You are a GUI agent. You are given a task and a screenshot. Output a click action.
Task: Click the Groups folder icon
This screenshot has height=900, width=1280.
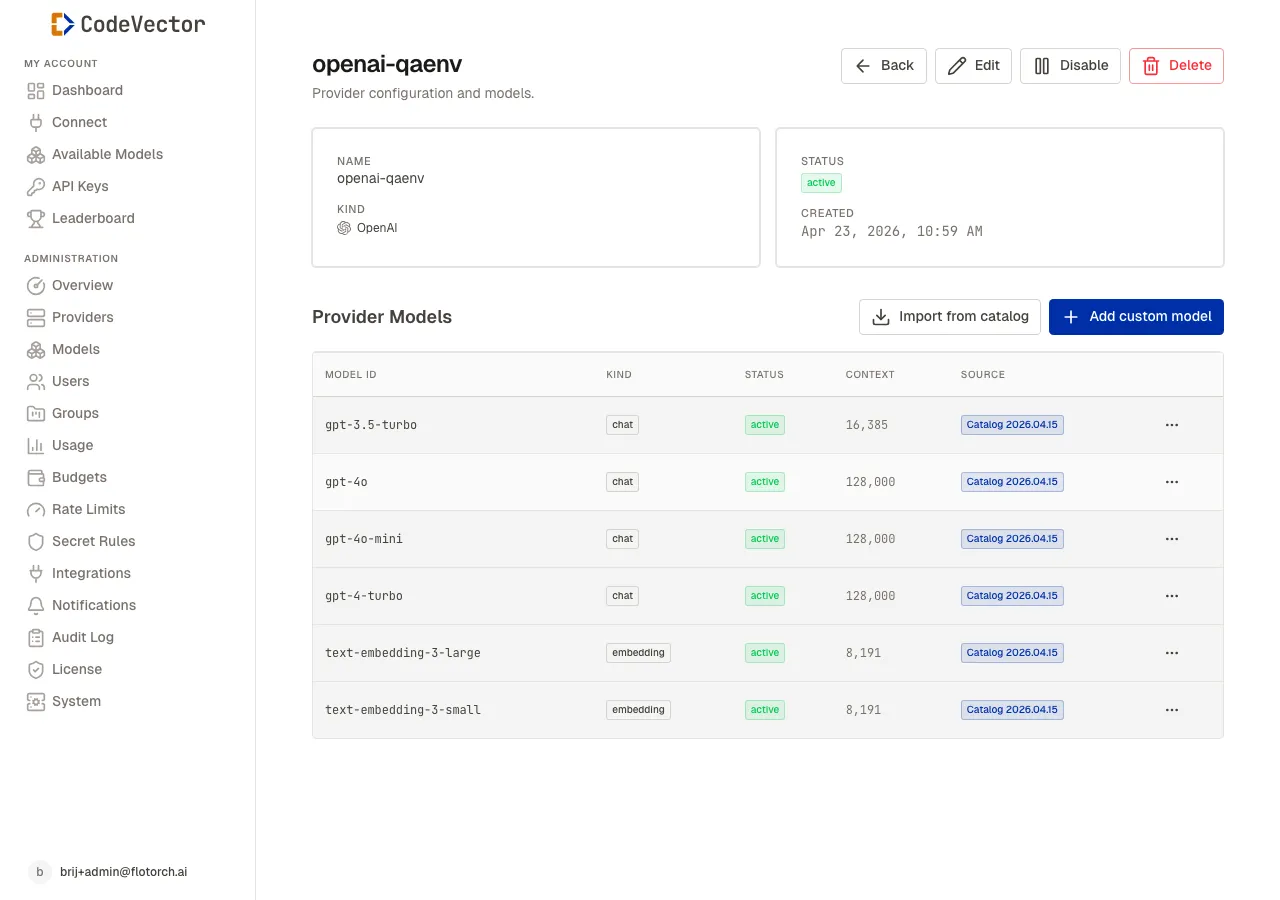36,414
